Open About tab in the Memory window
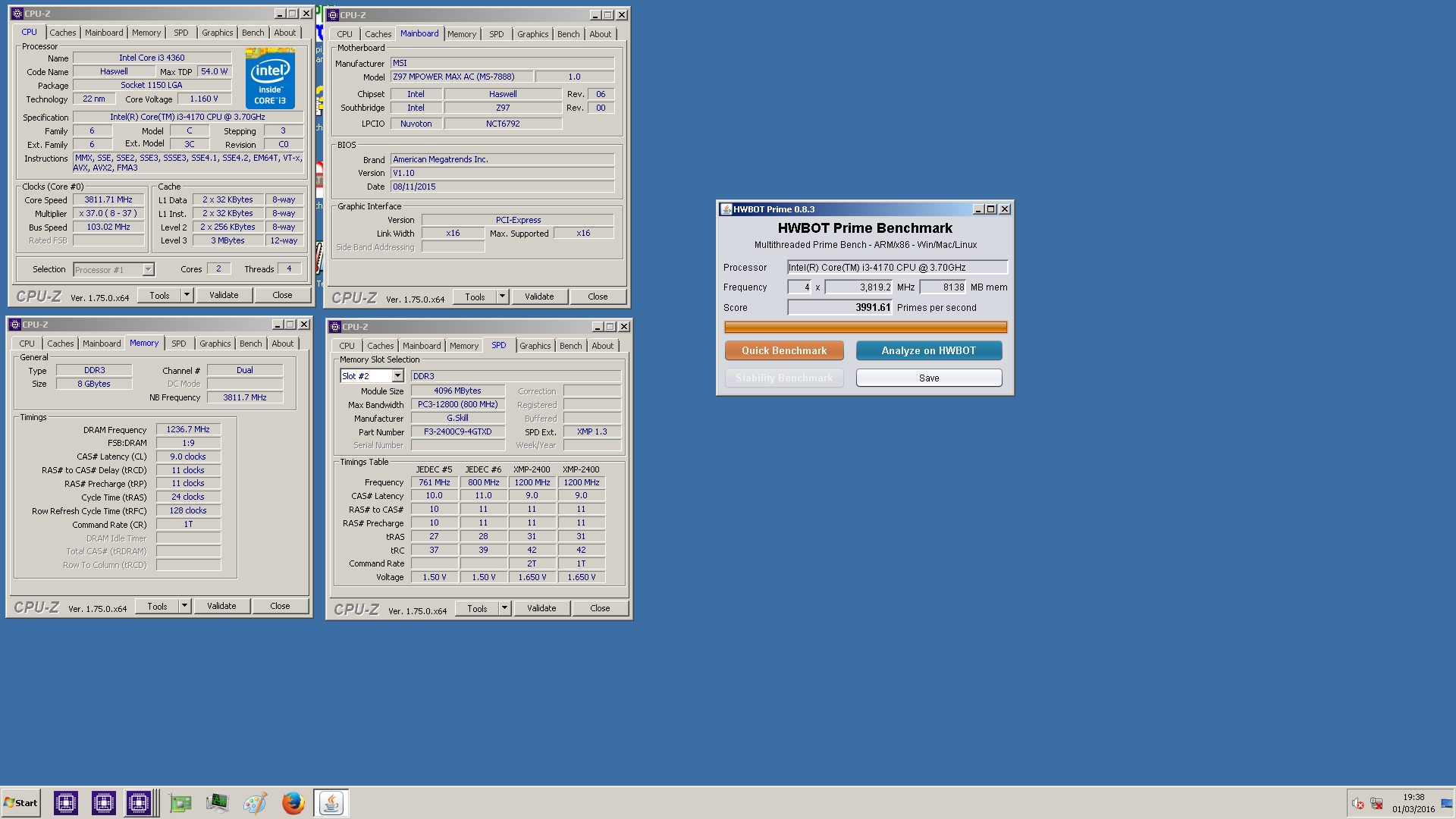1456x819 pixels. pyautogui.click(x=283, y=344)
